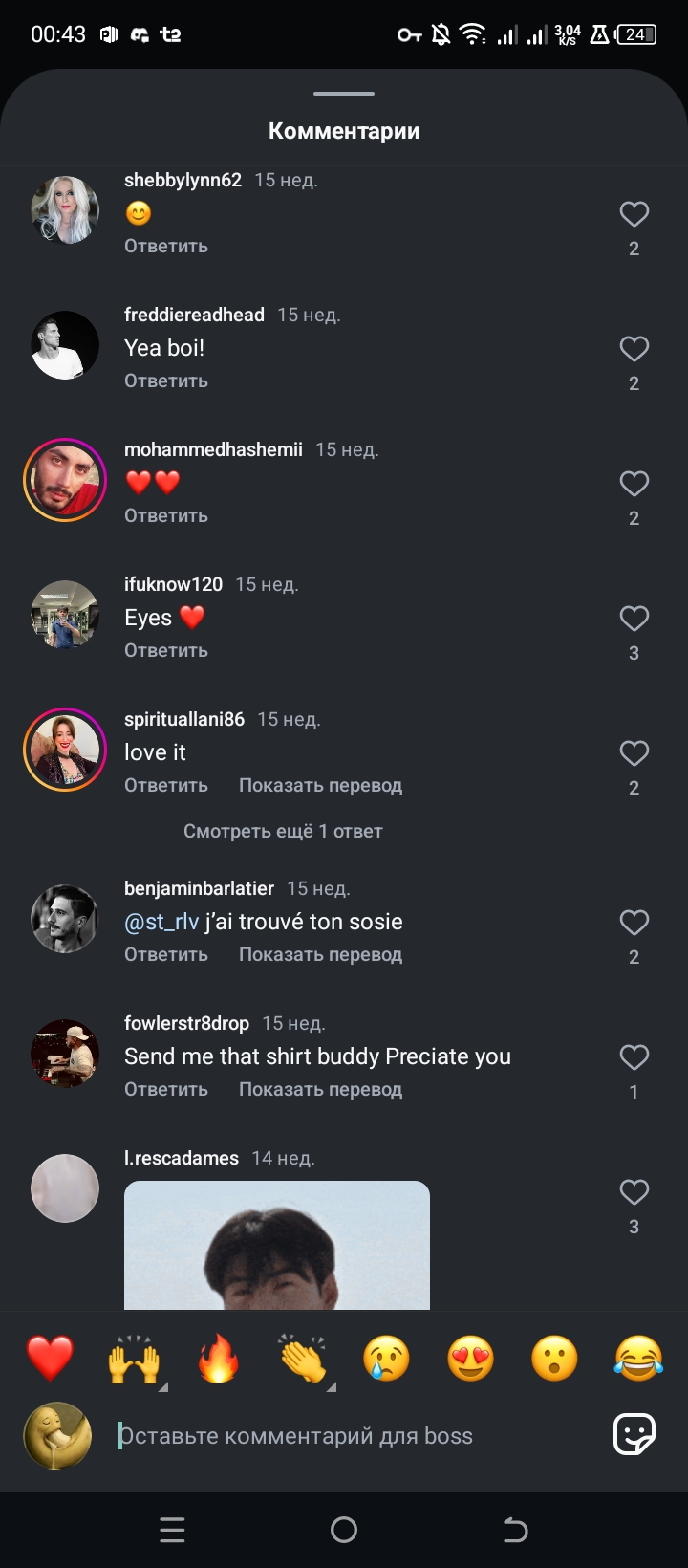The image size is (688, 1568).
Task: Tap the drag handle above Комментарии
Action: [344, 94]
